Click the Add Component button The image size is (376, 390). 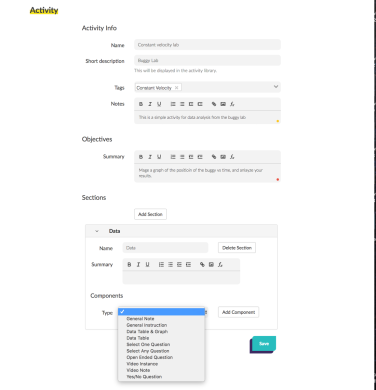point(238,312)
